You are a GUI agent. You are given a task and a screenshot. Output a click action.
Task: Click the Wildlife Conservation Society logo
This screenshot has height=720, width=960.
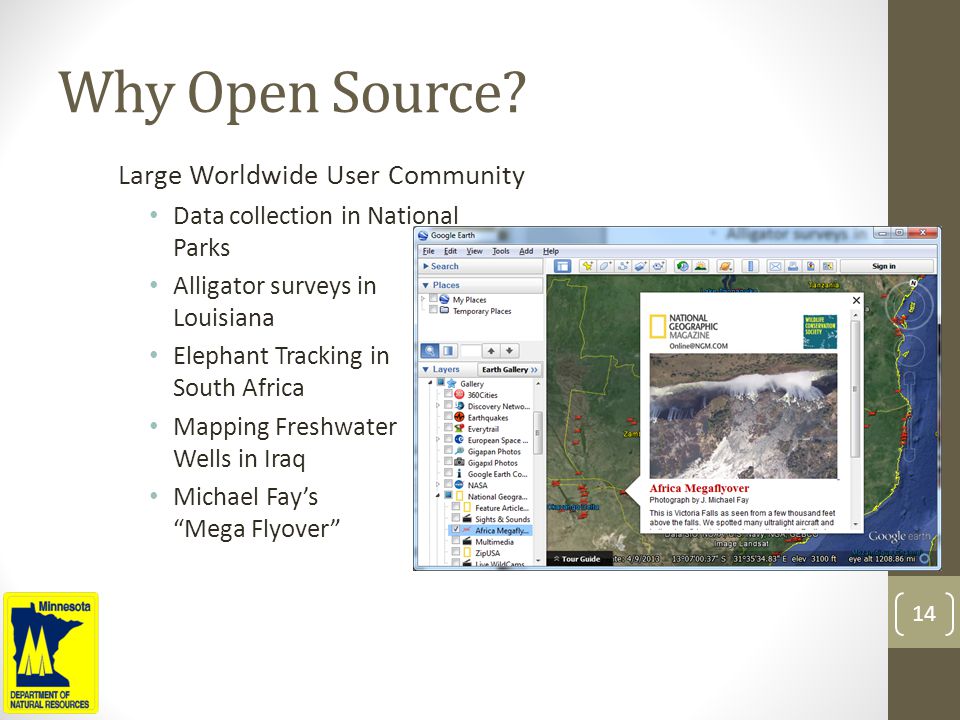click(x=820, y=331)
